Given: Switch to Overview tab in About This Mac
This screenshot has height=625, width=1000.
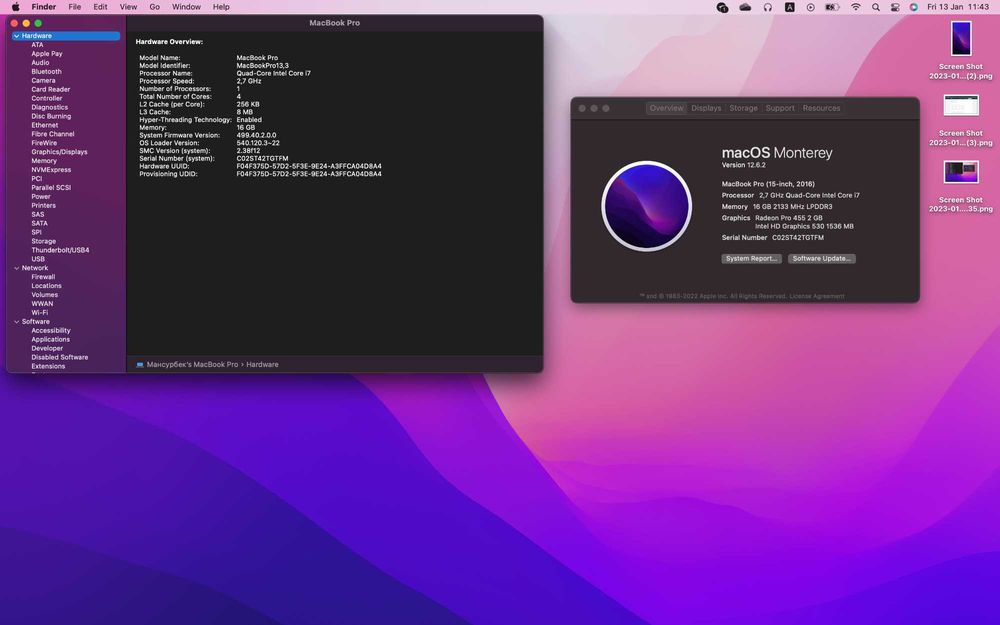Looking at the screenshot, I should 666,108.
